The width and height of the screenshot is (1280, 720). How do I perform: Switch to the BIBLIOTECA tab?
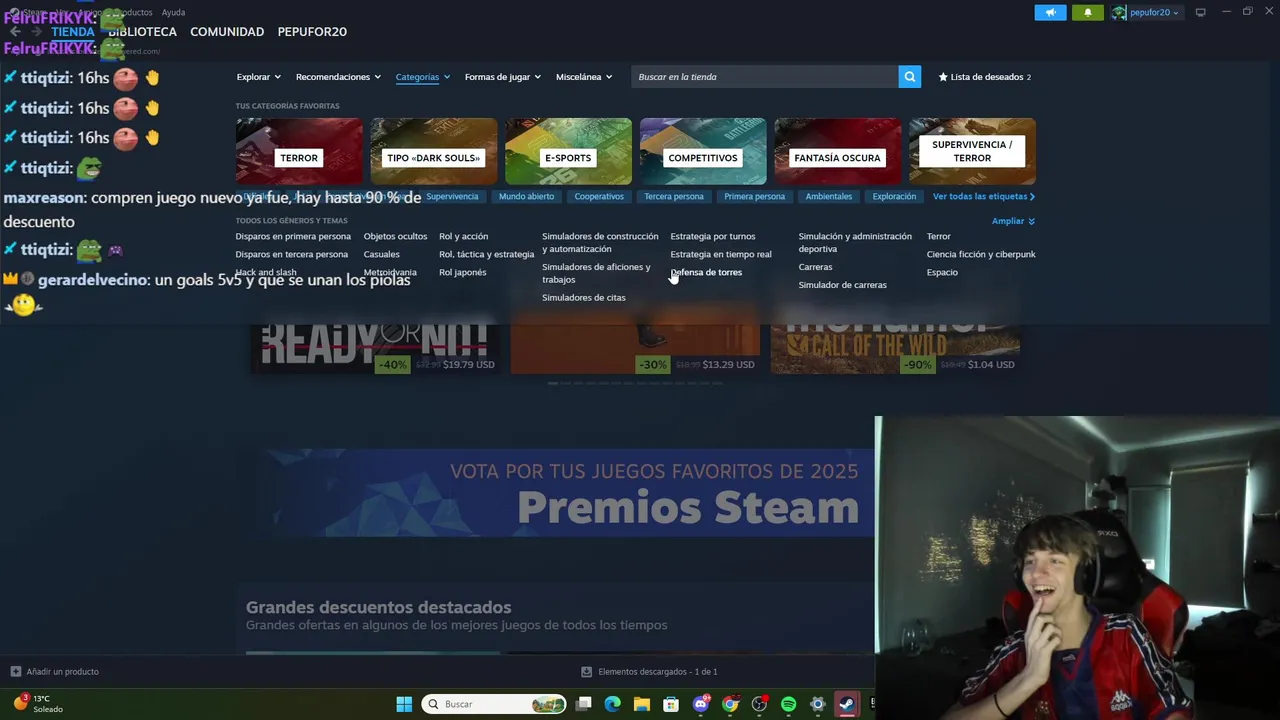[142, 32]
